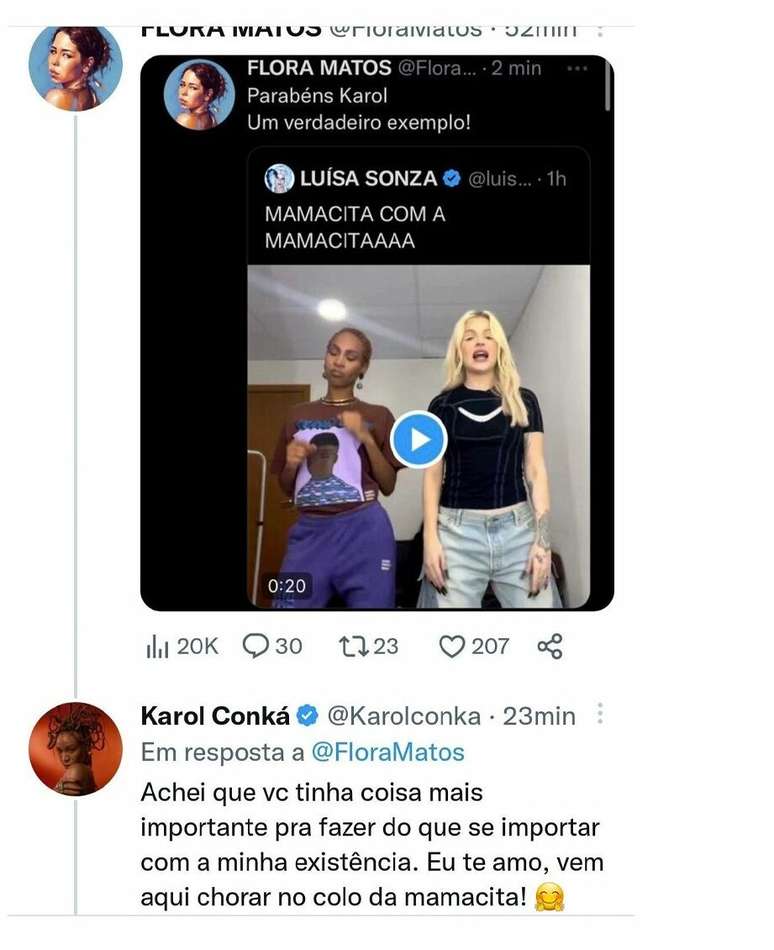Open Flora Matos's profile picture at top left
Image resolution: width=774 pixels, height=950 pixels.
(75, 66)
